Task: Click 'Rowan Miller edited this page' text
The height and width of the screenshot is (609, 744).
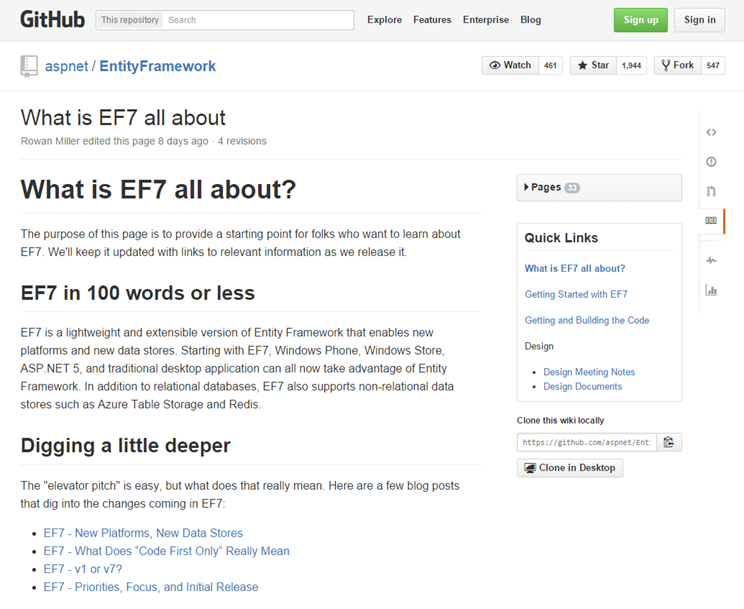Action: [88, 141]
